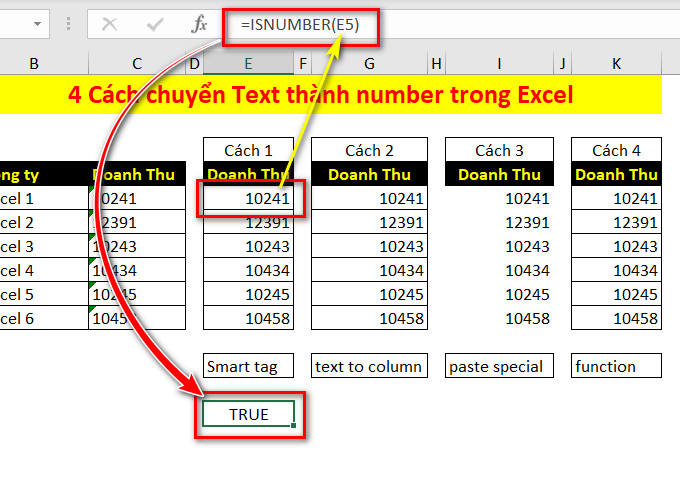The image size is (680, 495).
Task: Select the 'Cách 1' label cell
Action: [x=248, y=150]
